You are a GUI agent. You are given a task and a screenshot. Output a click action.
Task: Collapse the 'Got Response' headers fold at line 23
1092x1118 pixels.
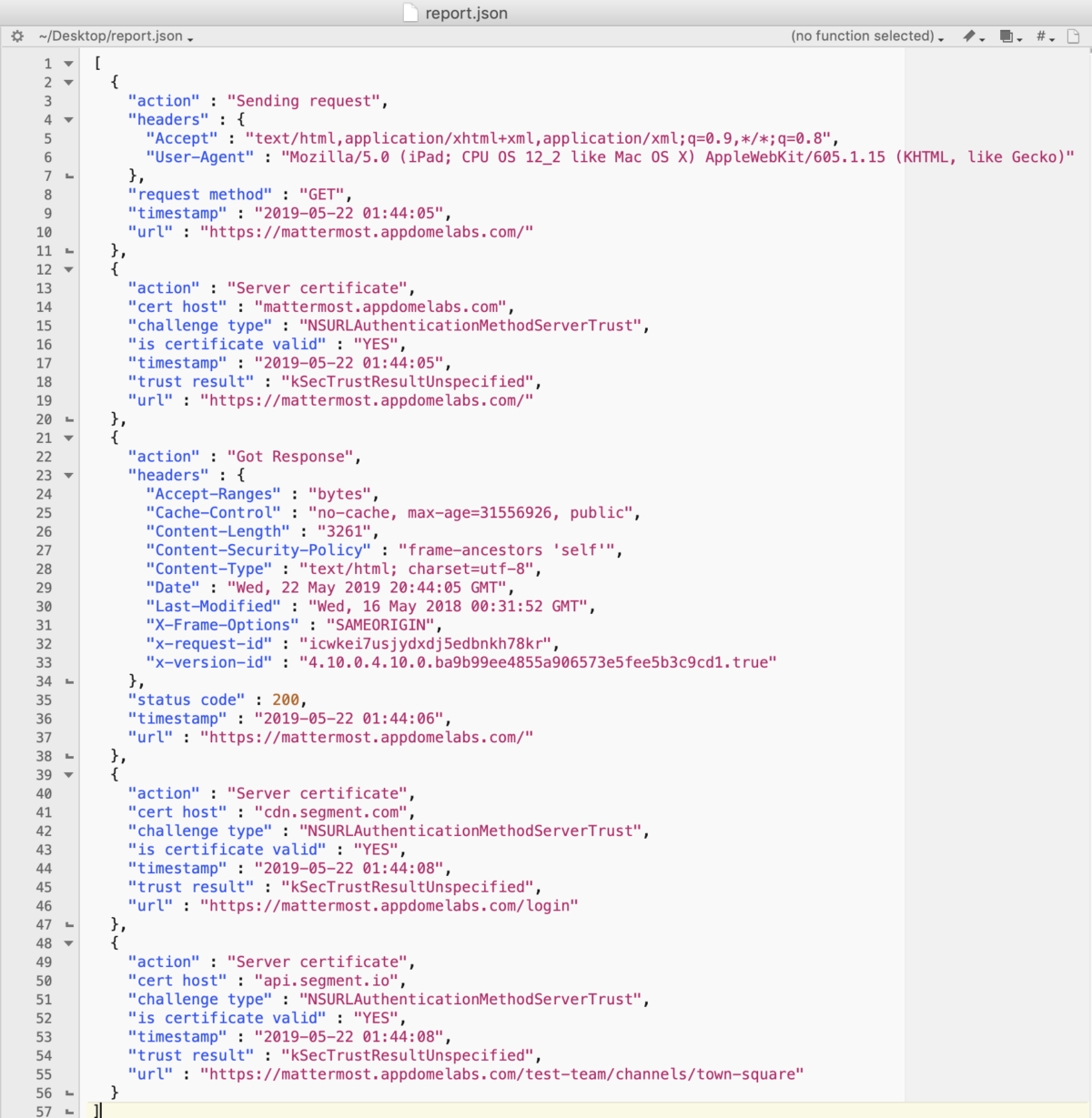click(x=67, y=475)
